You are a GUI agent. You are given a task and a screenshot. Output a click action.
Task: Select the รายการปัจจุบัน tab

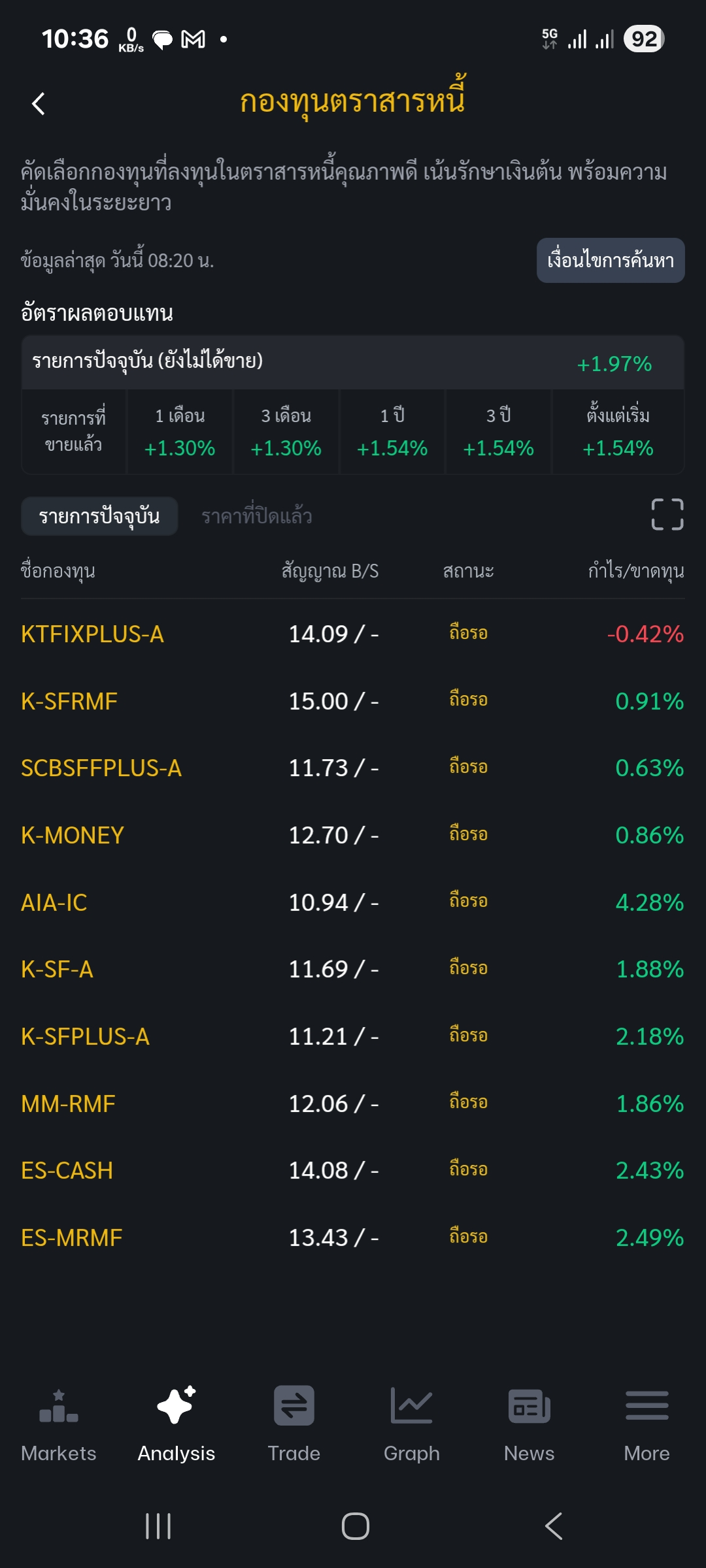(x=99, y=516)
